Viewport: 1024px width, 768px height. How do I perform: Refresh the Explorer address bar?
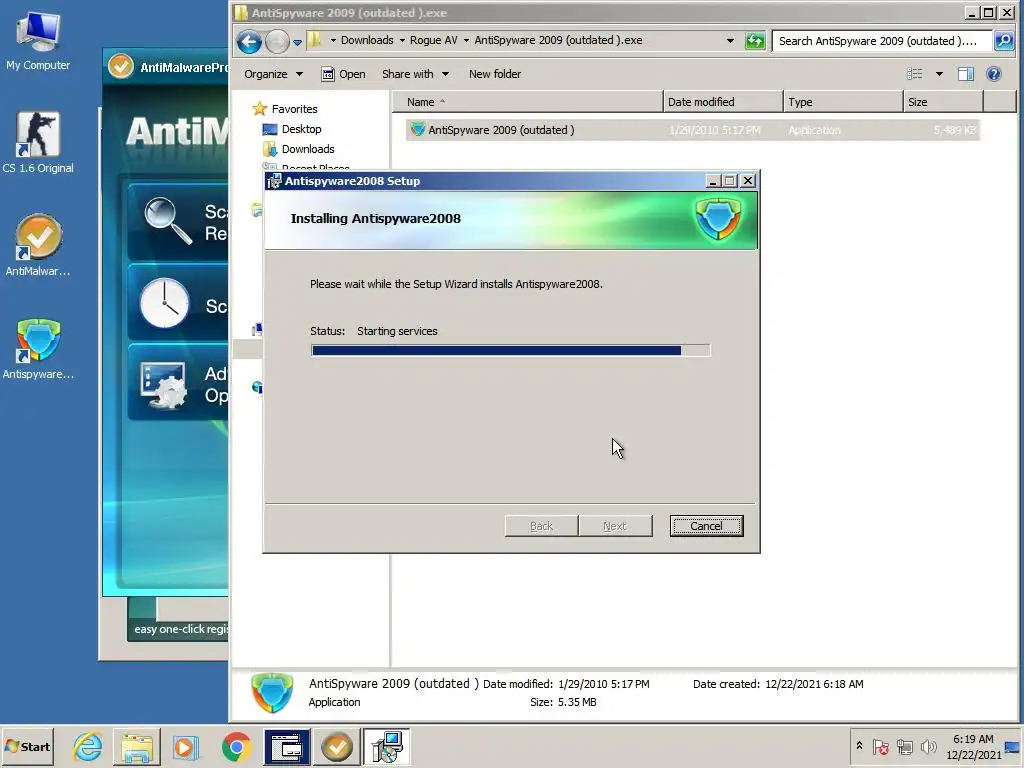pos(755,41)
